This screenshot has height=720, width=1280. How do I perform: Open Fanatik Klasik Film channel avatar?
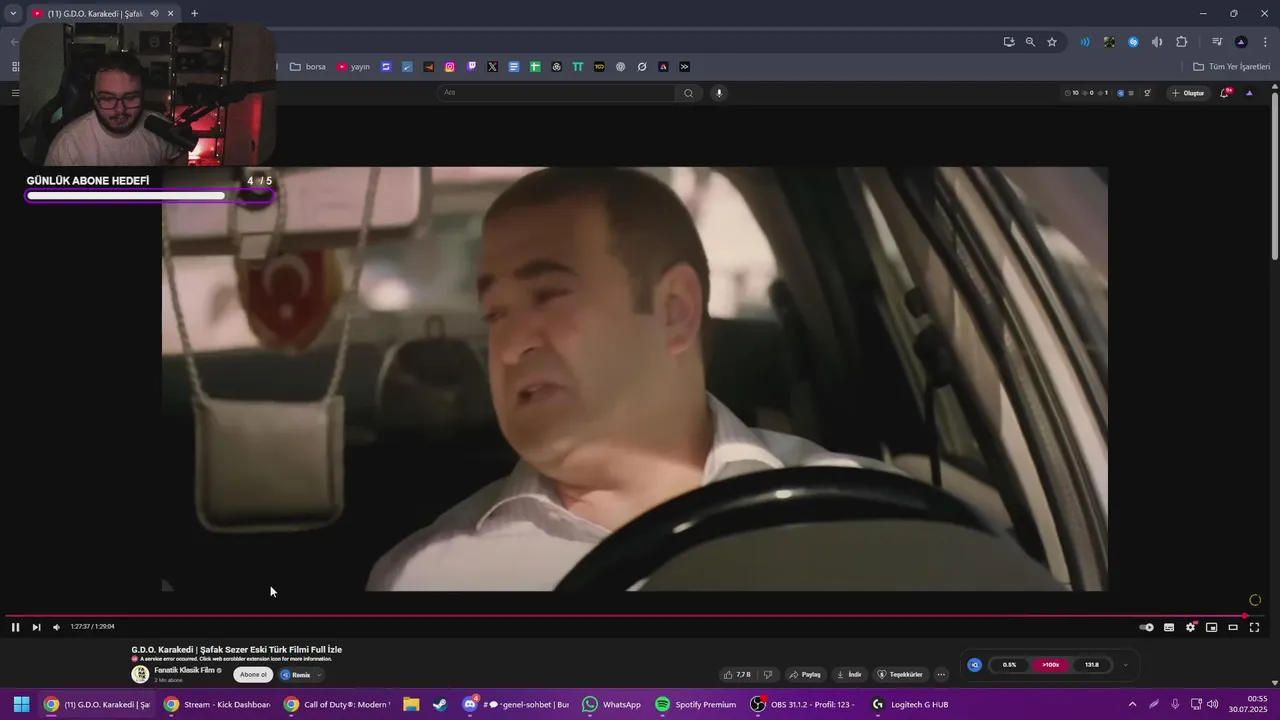pyautogui.click(x=140, y=674)
